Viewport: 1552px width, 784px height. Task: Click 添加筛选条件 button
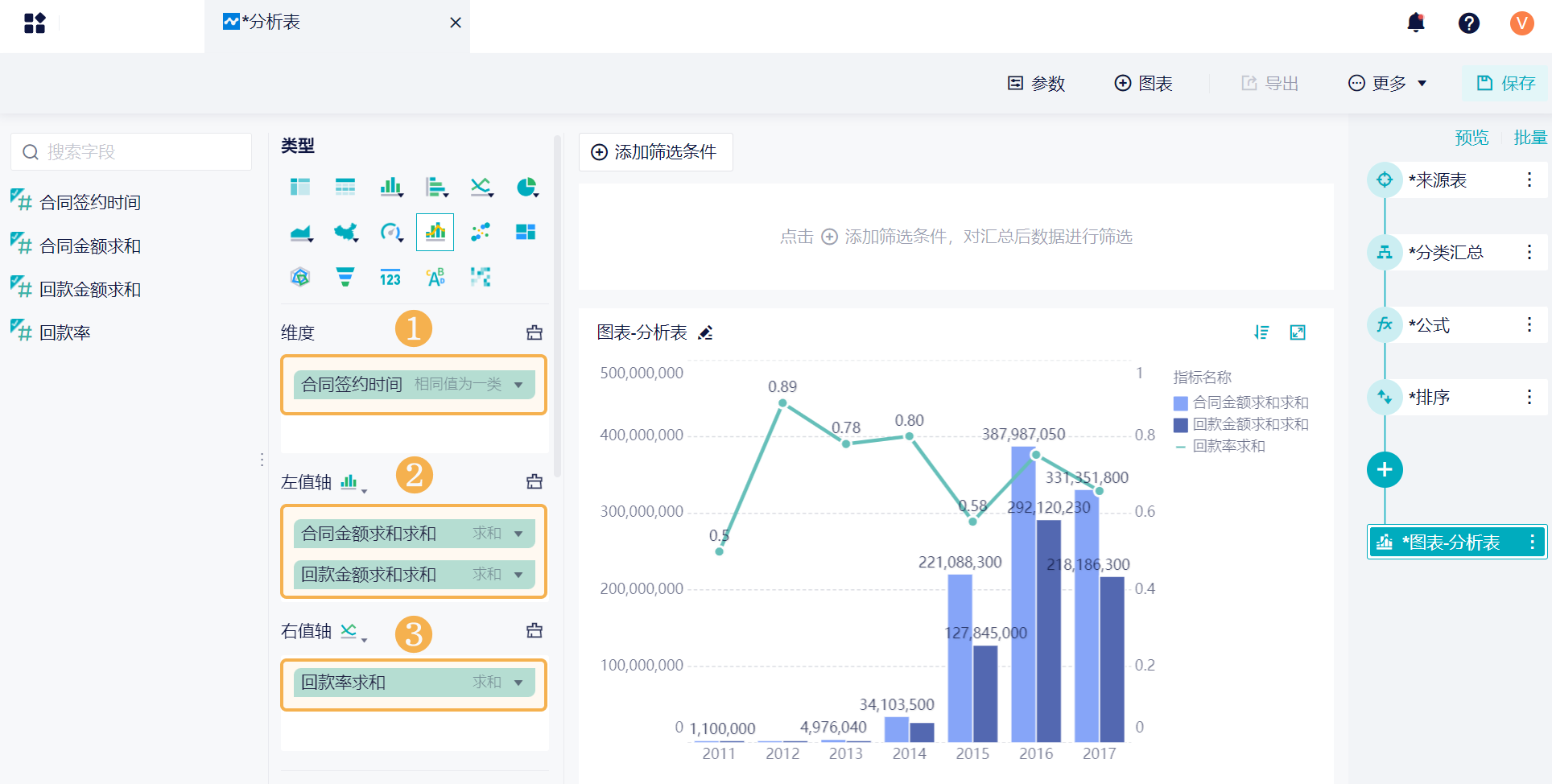[655, 152]
